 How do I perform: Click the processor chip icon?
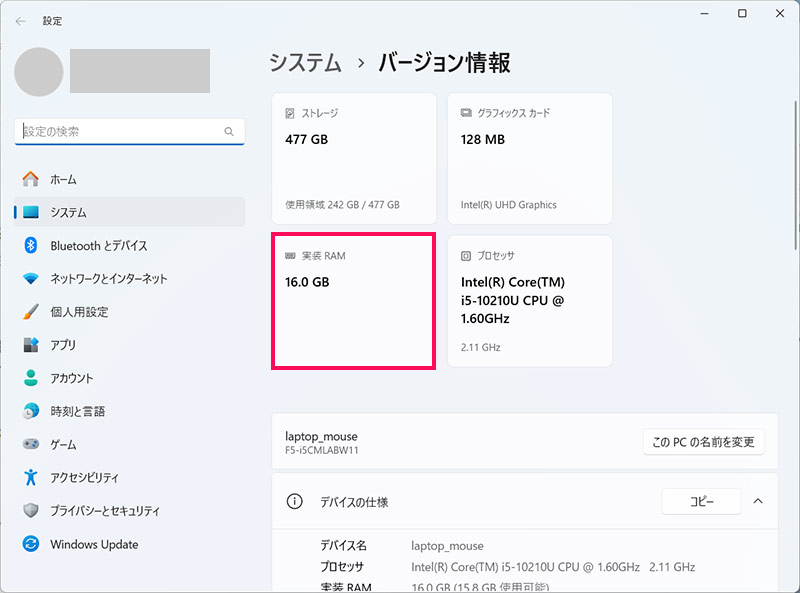(466, 256)
